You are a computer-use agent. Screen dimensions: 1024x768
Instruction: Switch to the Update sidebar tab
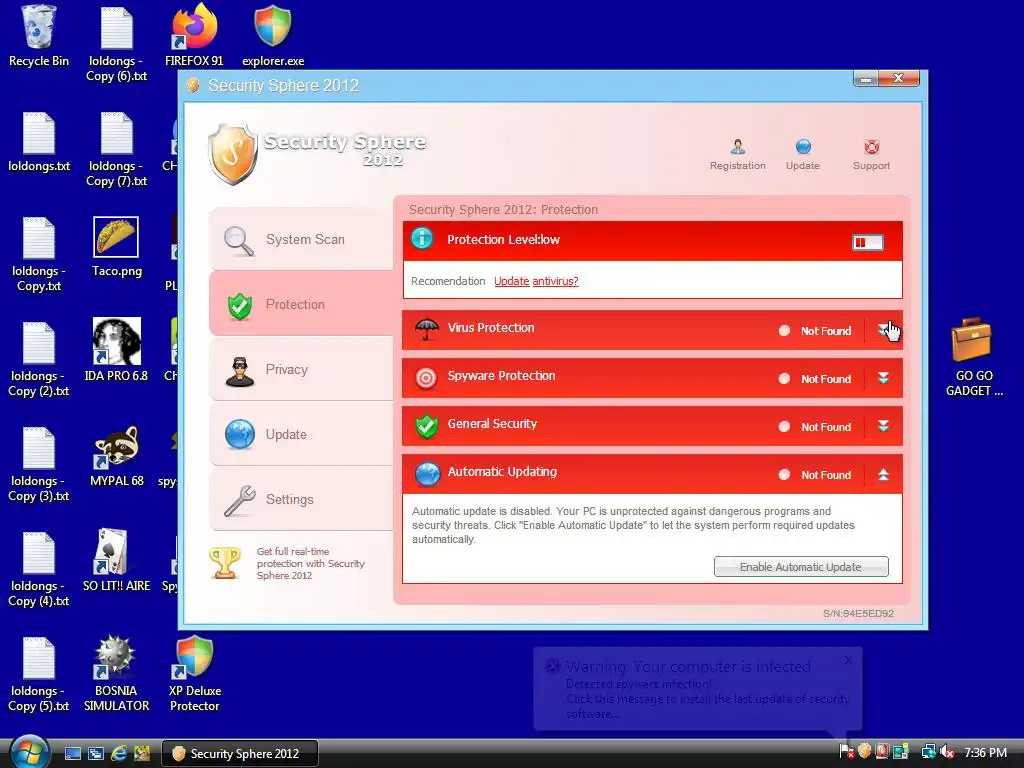[301, 434]
